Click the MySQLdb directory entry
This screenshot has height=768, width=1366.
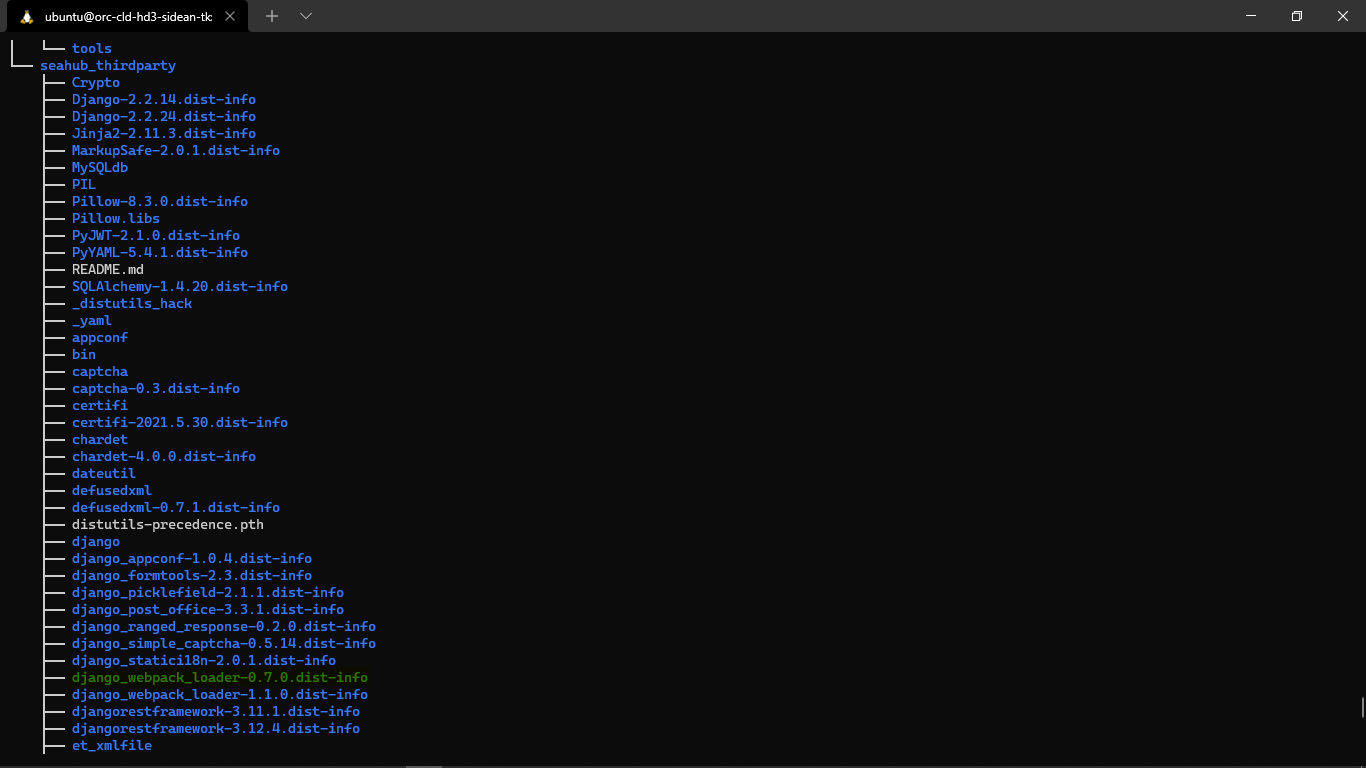100,168
